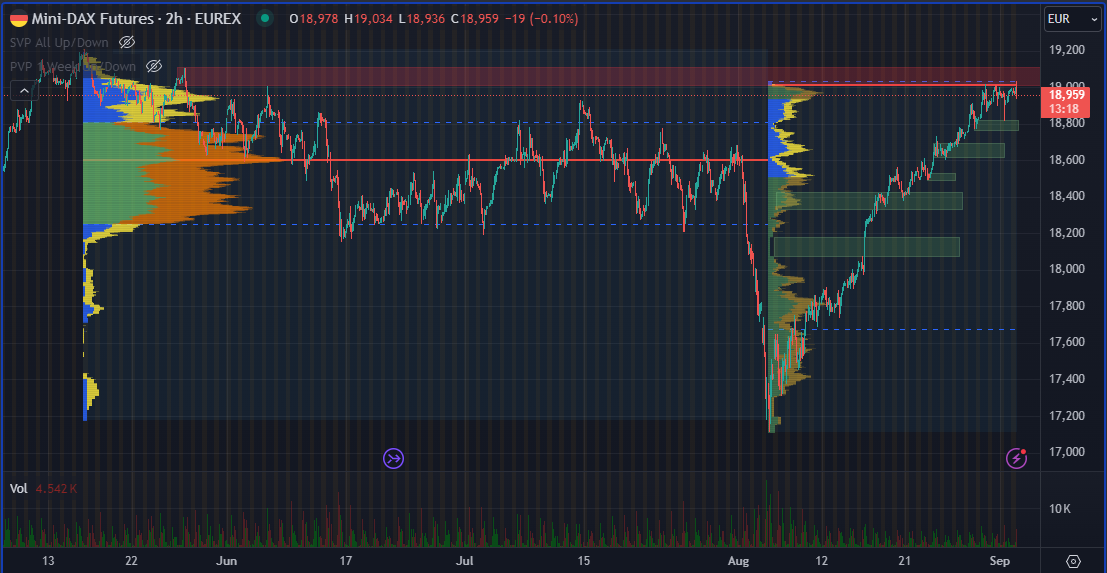Screen dimensions: 1107x573
Task: Click the green market status dot
Action: (265, 19)
